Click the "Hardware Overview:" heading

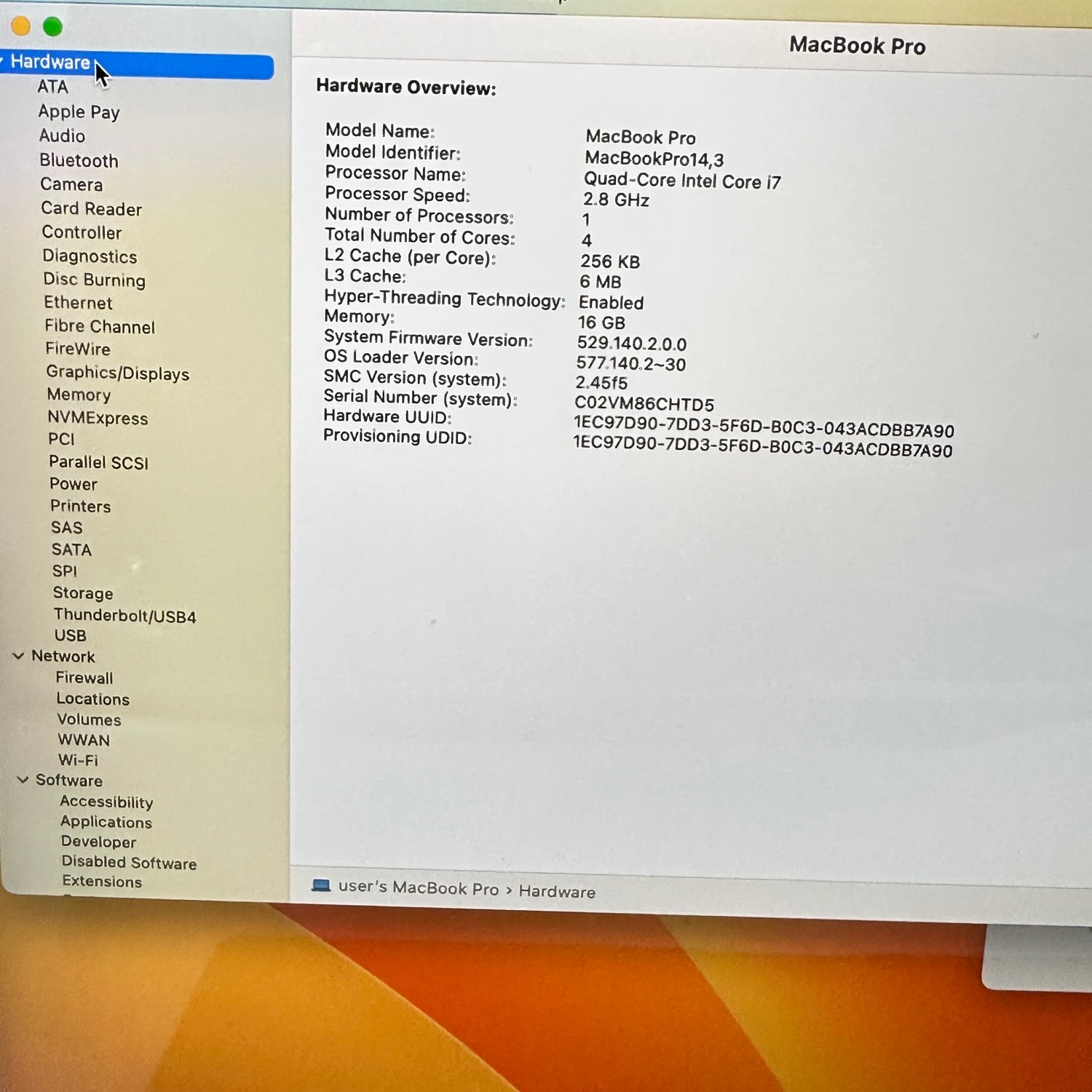click(x=406, y=87)
